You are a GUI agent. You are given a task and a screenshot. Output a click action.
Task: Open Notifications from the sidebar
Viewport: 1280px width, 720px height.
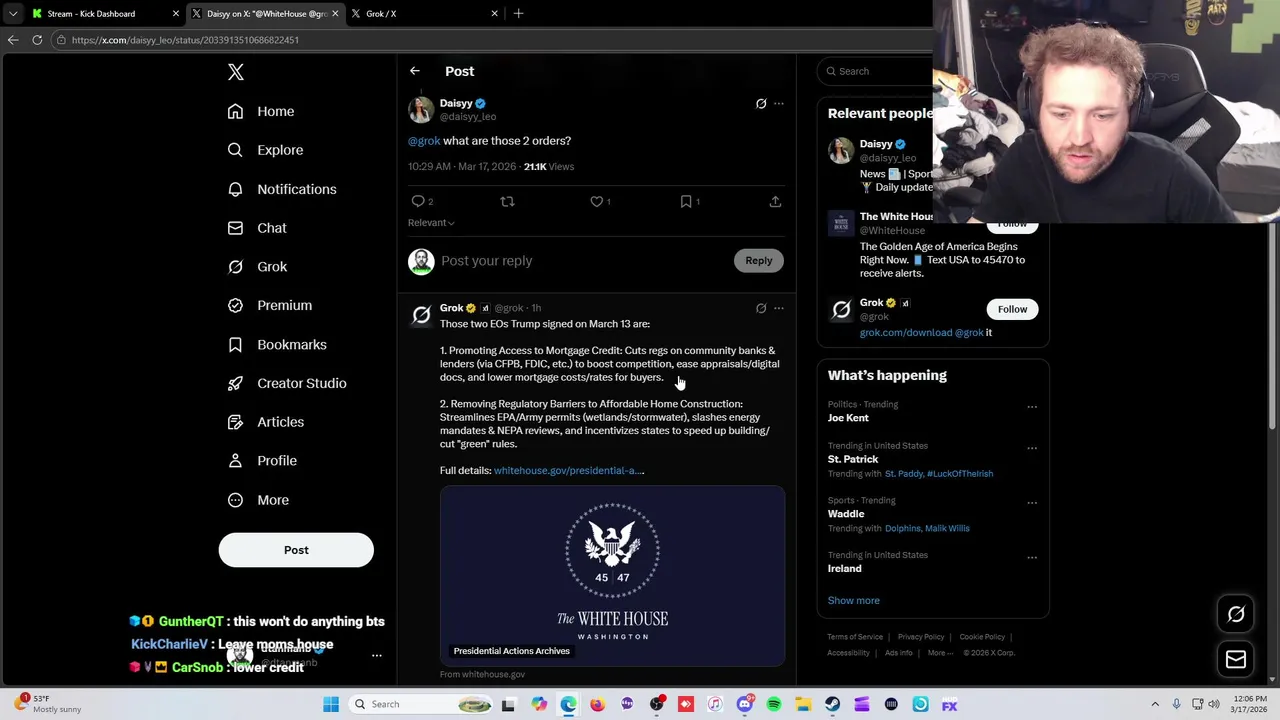tap(282, 189)
